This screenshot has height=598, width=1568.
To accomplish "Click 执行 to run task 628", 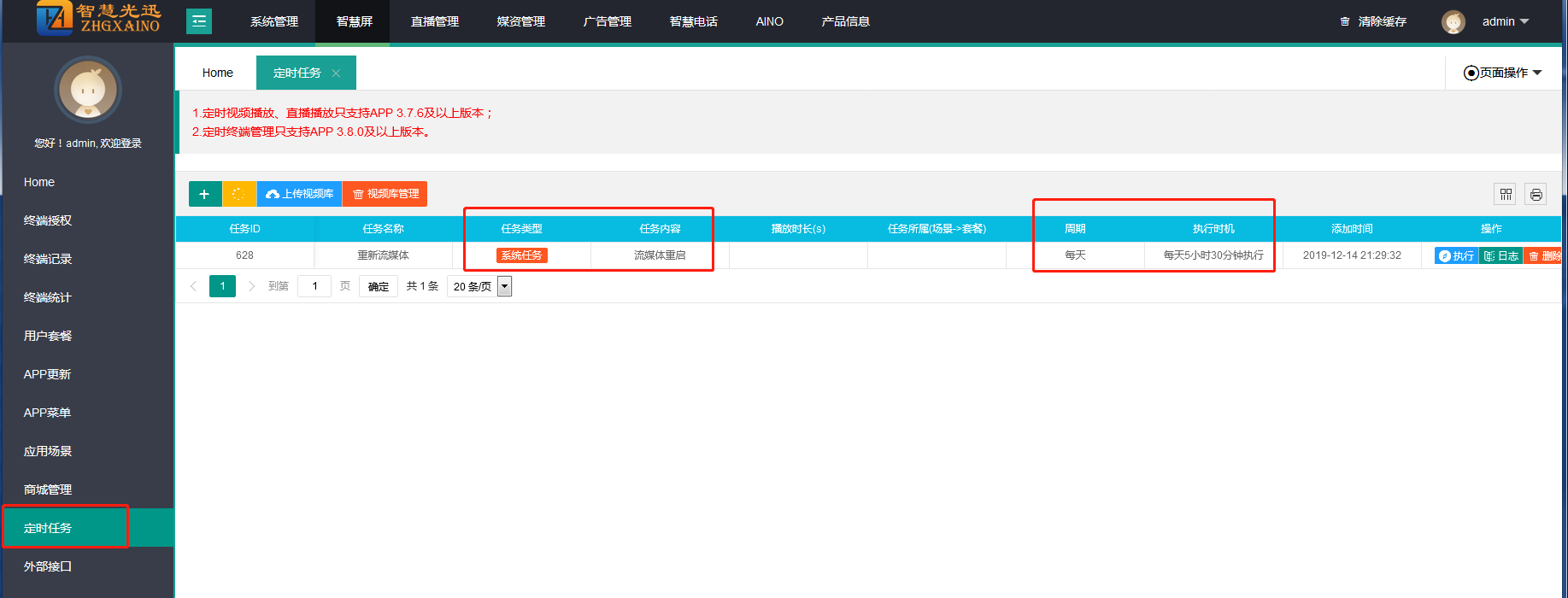I will pyautogui.click(x=1456, y=255).
